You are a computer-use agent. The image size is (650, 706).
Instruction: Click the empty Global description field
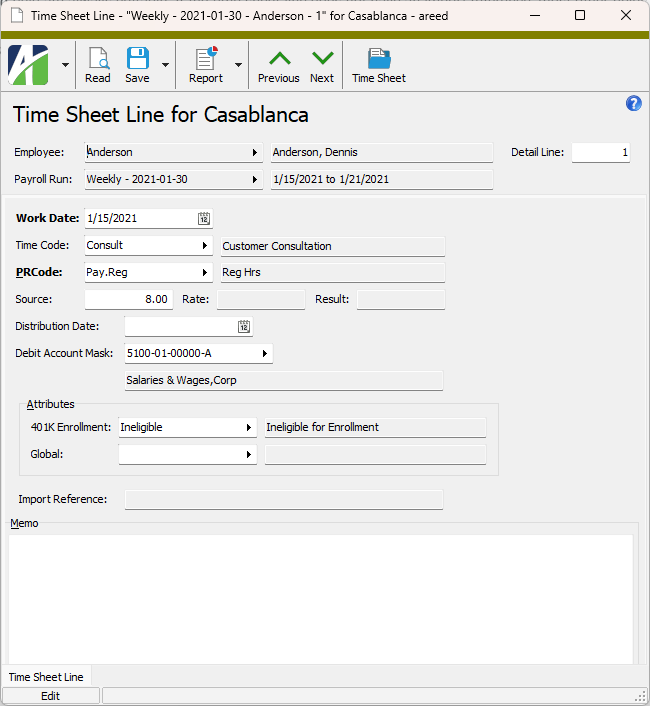(x=375, y=454)
